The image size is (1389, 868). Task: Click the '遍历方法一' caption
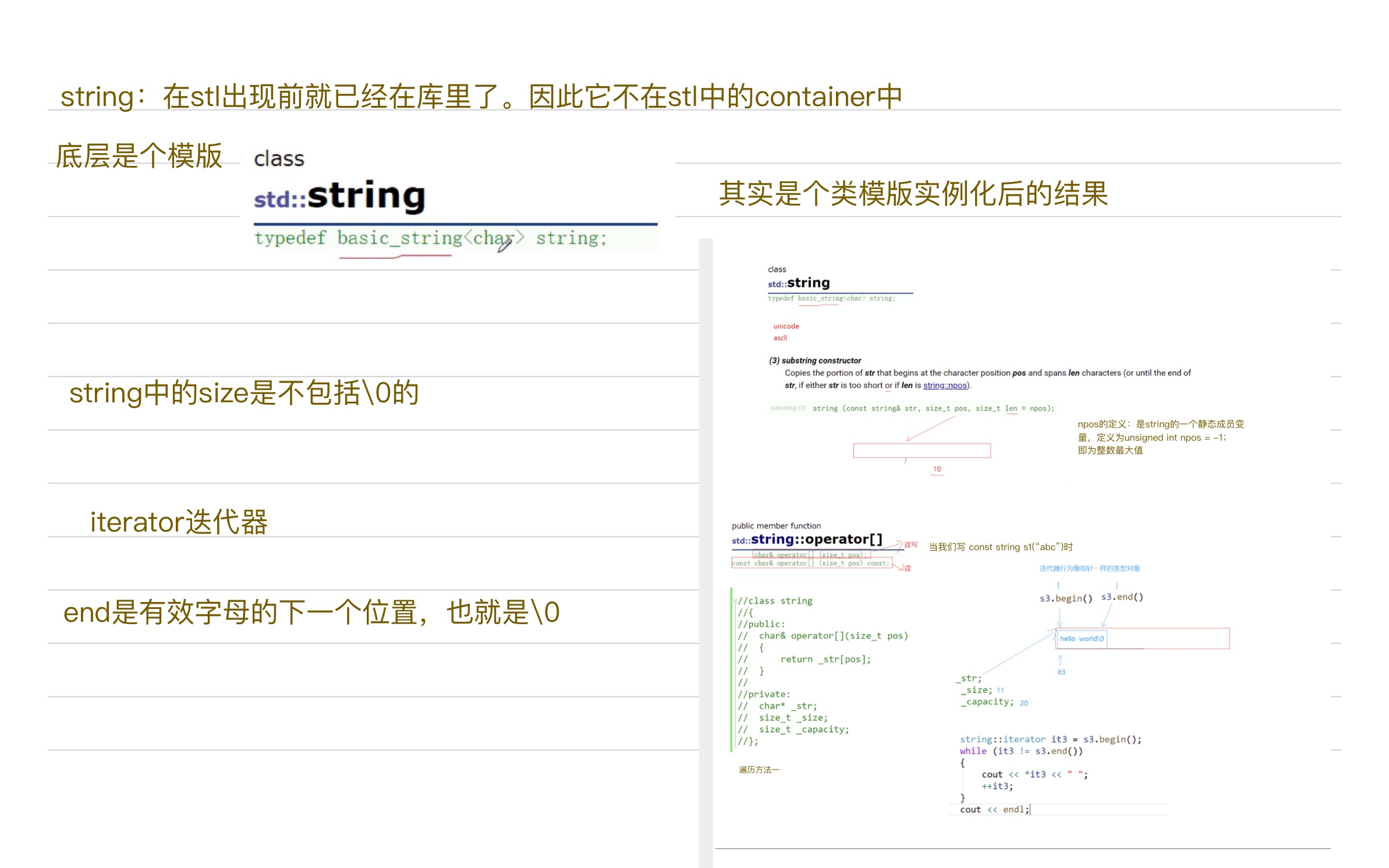(x=759, y=770)
